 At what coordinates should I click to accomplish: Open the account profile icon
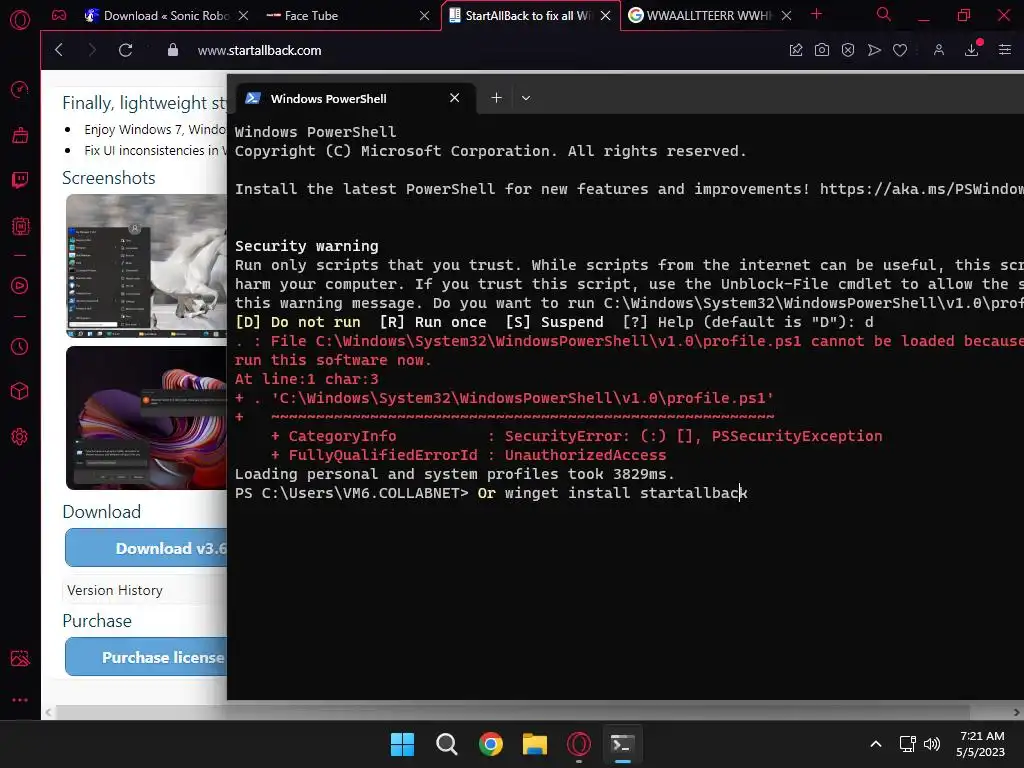click(x=938, y=50)
